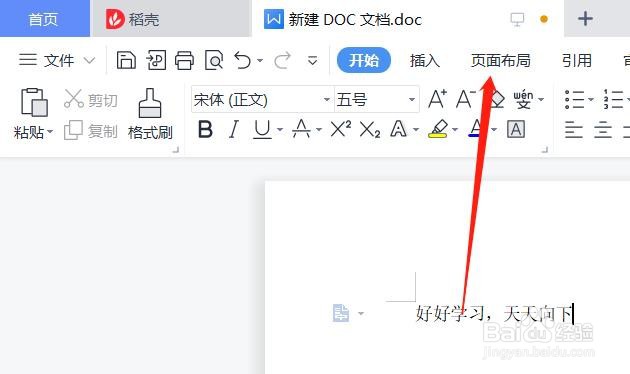Click the export to PDF icon

point(156,61)
